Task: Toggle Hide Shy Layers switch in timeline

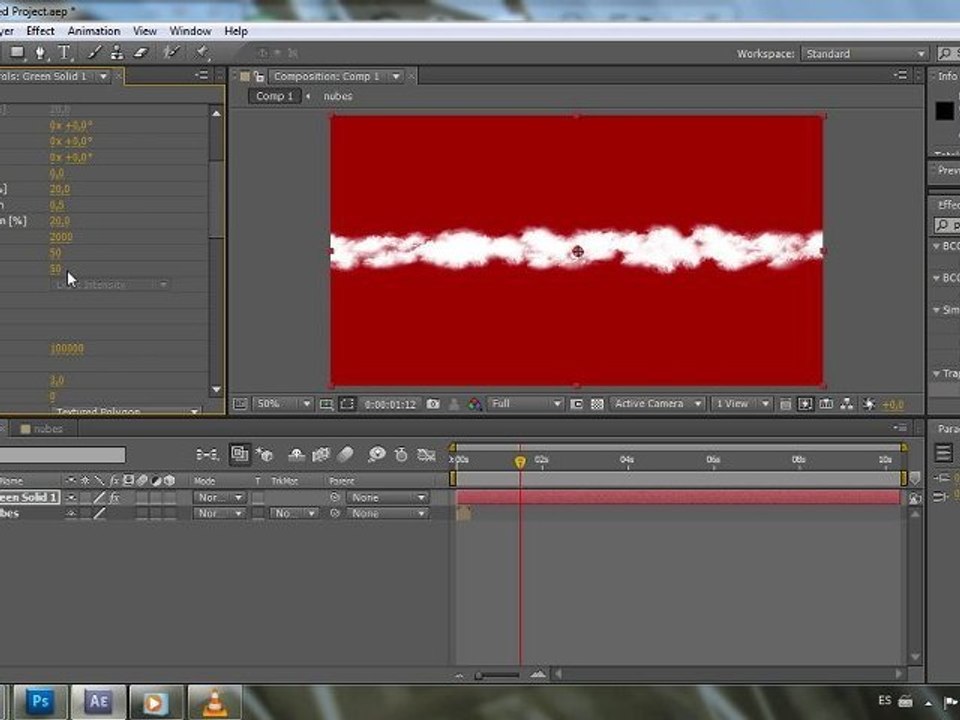Action: point(296,454)
